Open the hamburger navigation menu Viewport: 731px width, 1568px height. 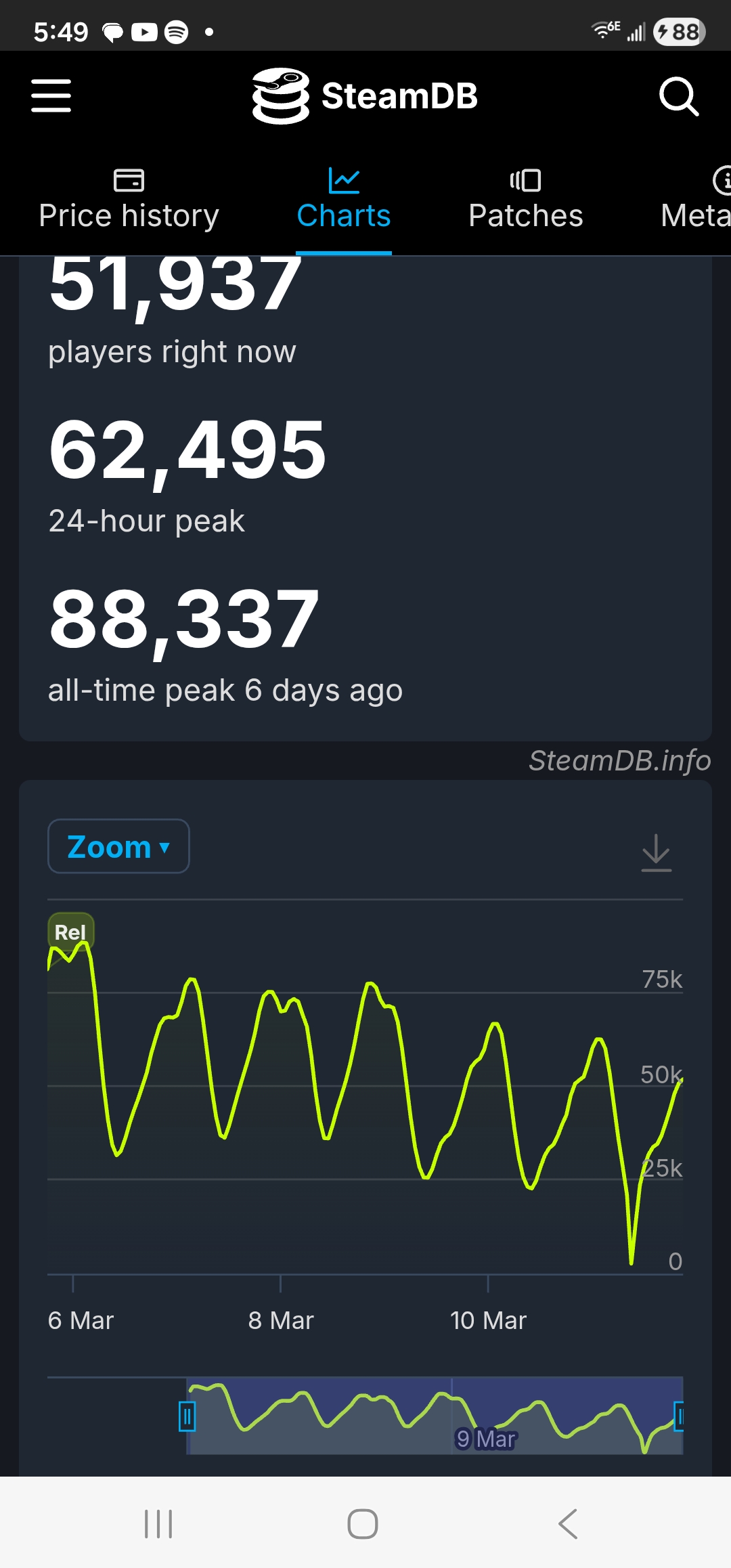[x=51, y=96]
